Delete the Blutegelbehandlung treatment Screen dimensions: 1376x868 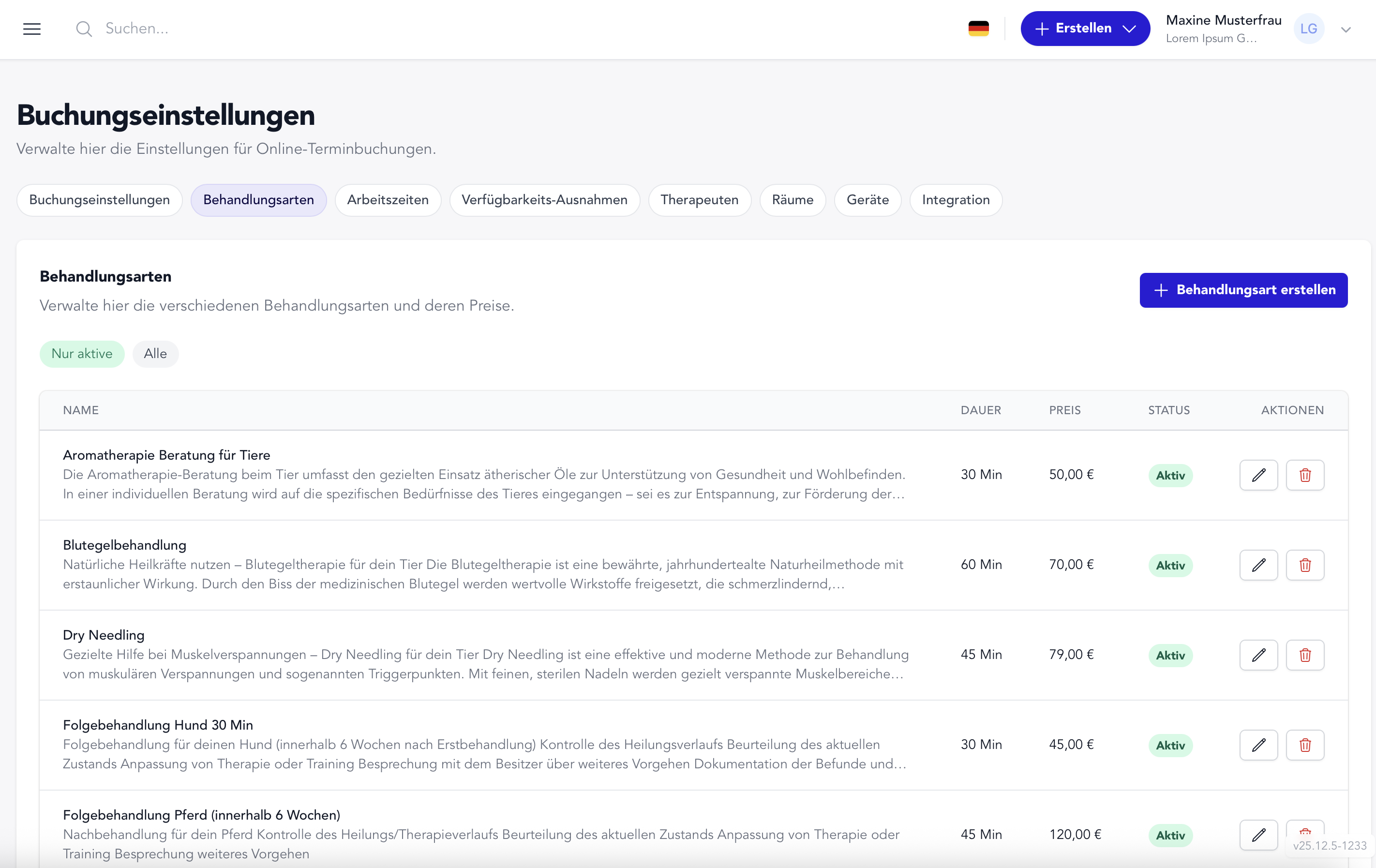pyautogui.click(x=1305, y=565)
